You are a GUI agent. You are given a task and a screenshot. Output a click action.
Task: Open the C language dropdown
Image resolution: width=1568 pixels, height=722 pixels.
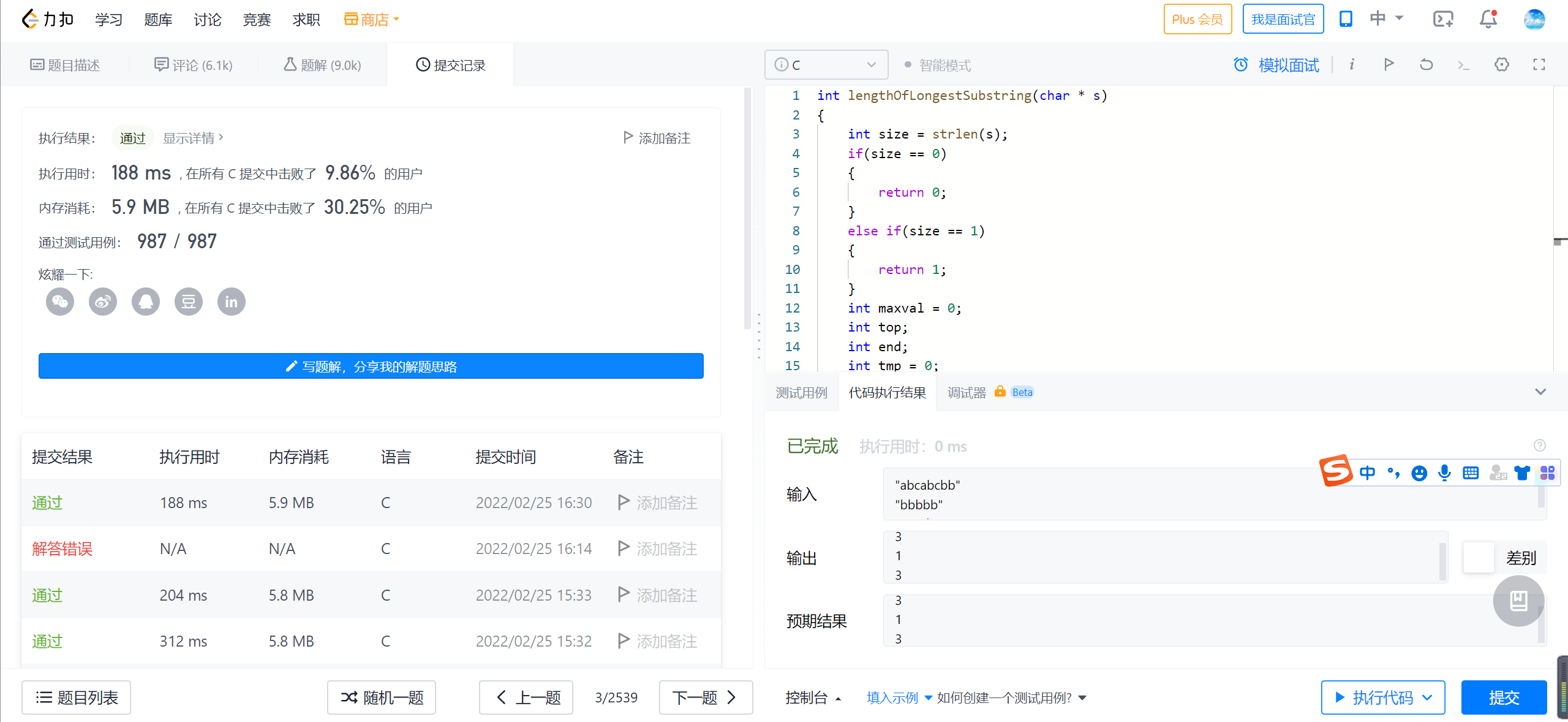tap(826, 65)
